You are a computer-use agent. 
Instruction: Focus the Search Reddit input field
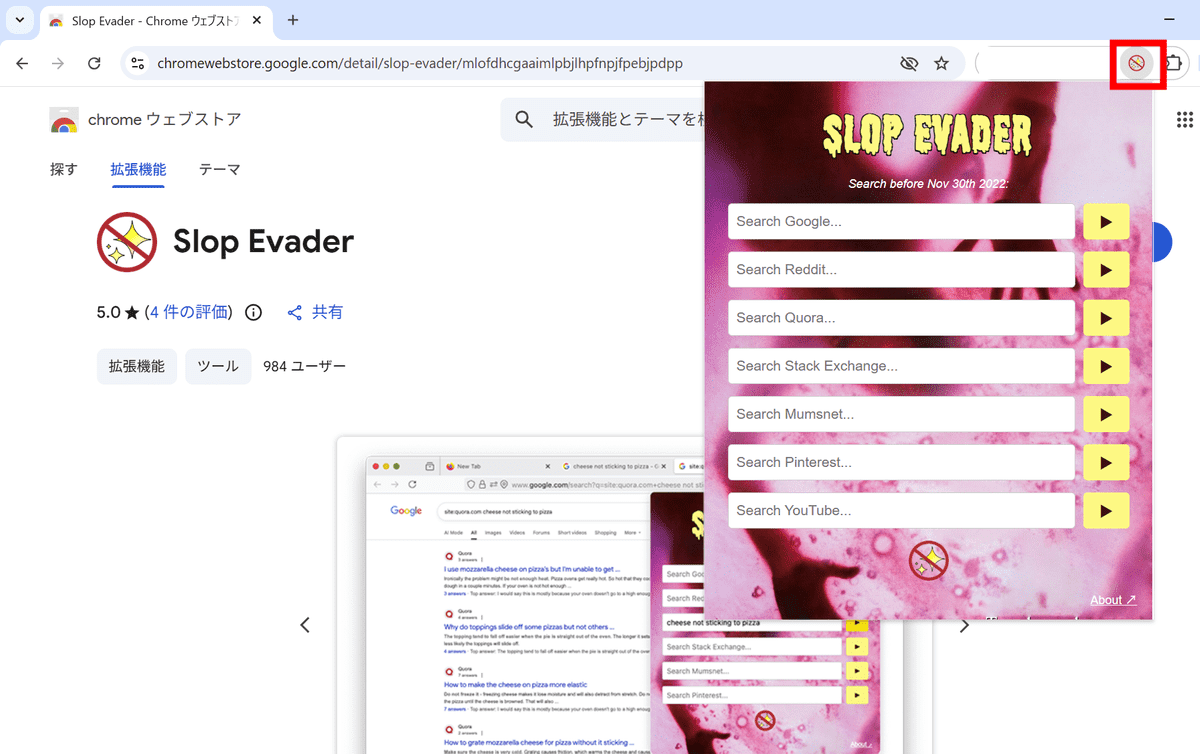900,270
